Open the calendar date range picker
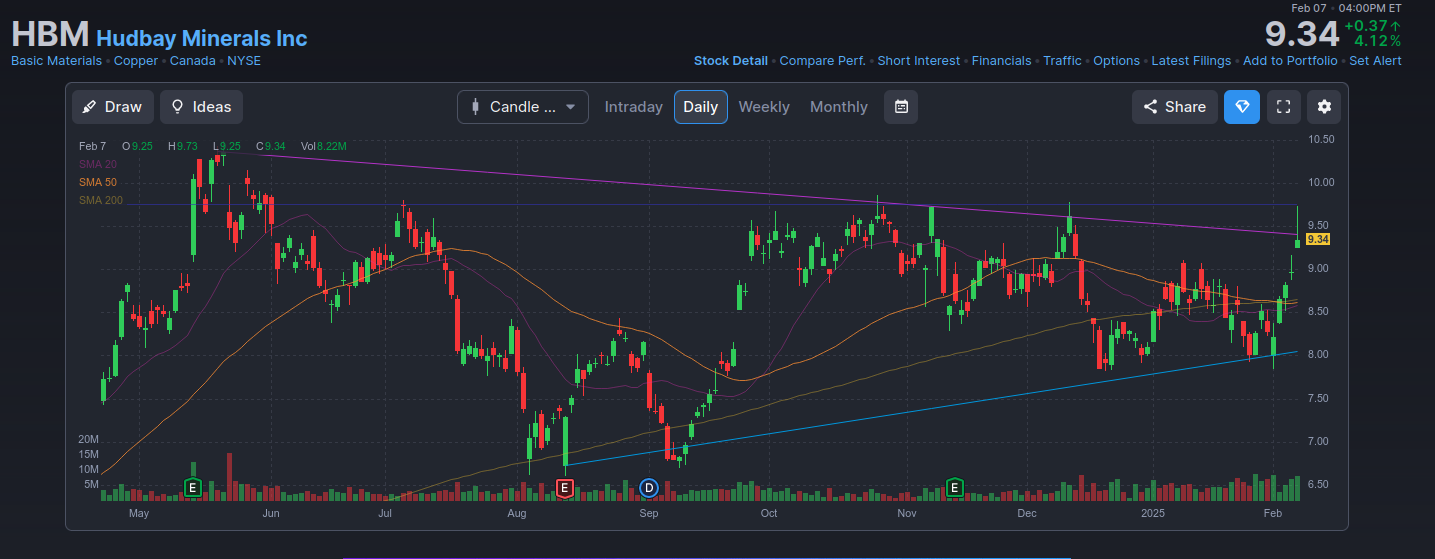The image size is (1435, 559). tap(900, 107)
